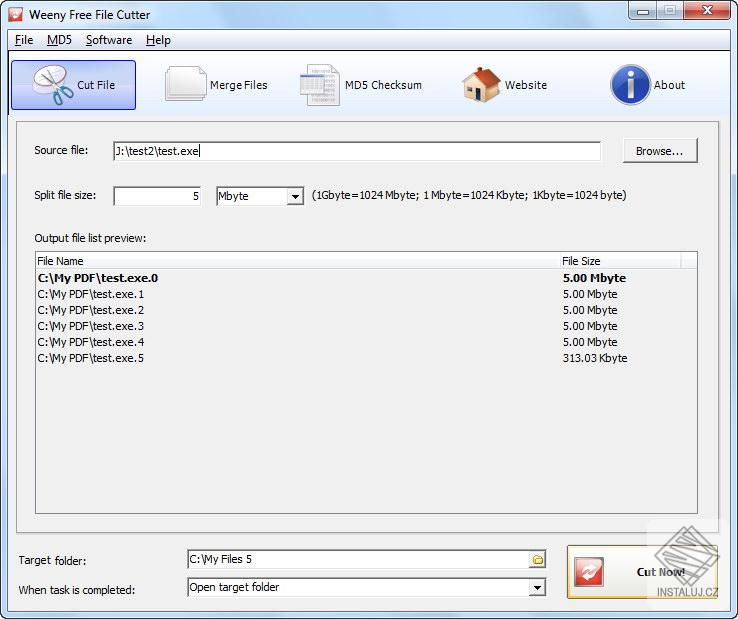Click the target folder browse icon
The height and width of the screenshot is (619, 738).
(537, 560)
